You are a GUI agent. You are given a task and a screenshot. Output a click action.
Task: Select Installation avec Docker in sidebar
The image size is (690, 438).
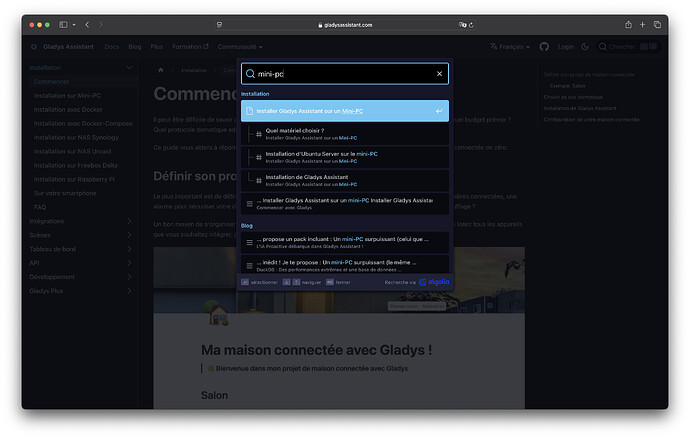68,110
